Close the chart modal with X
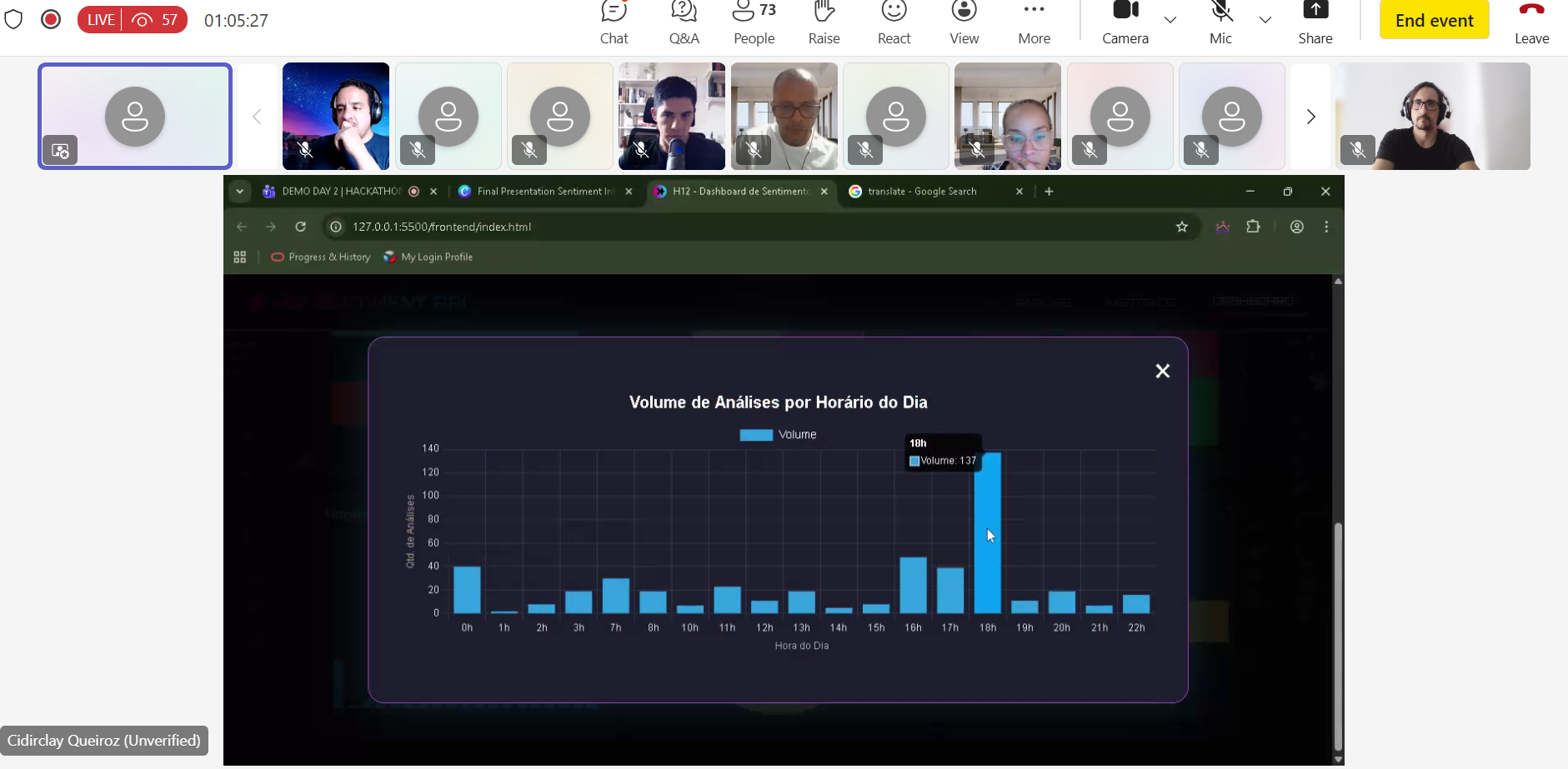The height and width of the screenshot is (769, 1568). pos(1162,371)
